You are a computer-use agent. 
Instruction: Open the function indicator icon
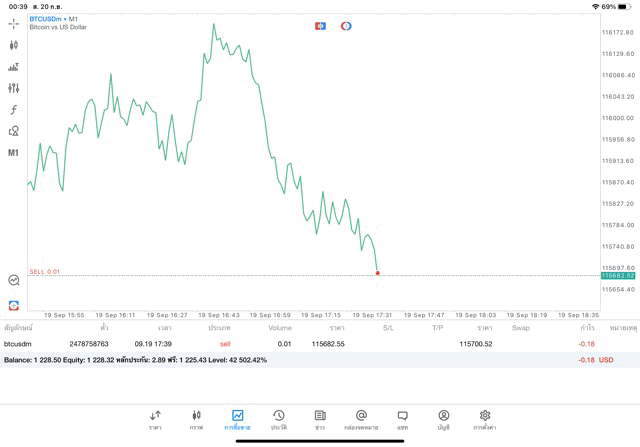14,110
